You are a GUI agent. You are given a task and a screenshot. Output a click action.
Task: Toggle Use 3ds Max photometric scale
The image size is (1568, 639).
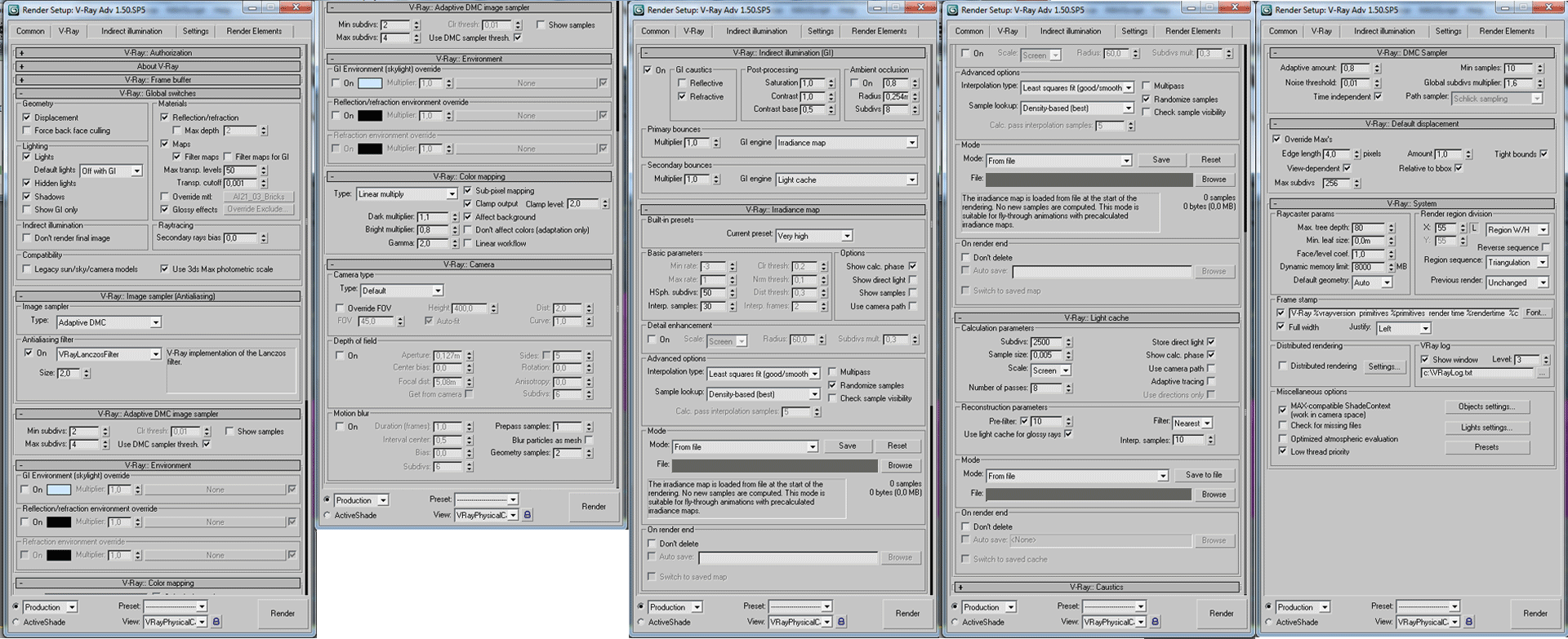165,269
